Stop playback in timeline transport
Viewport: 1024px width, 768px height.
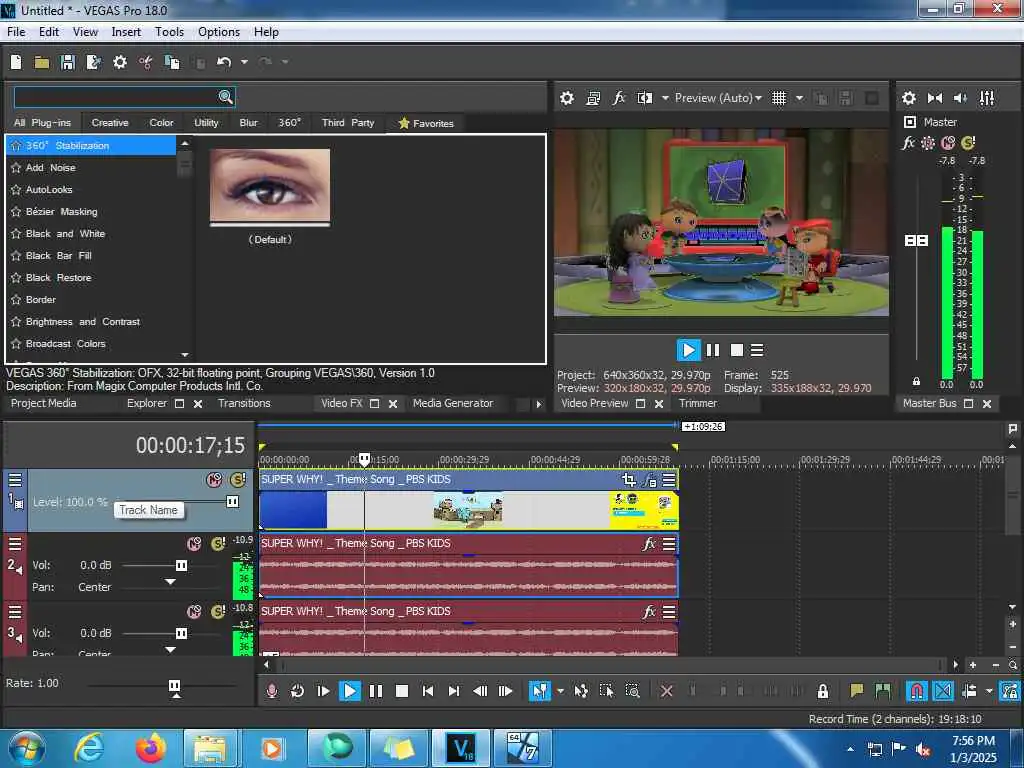click(402, 691)
